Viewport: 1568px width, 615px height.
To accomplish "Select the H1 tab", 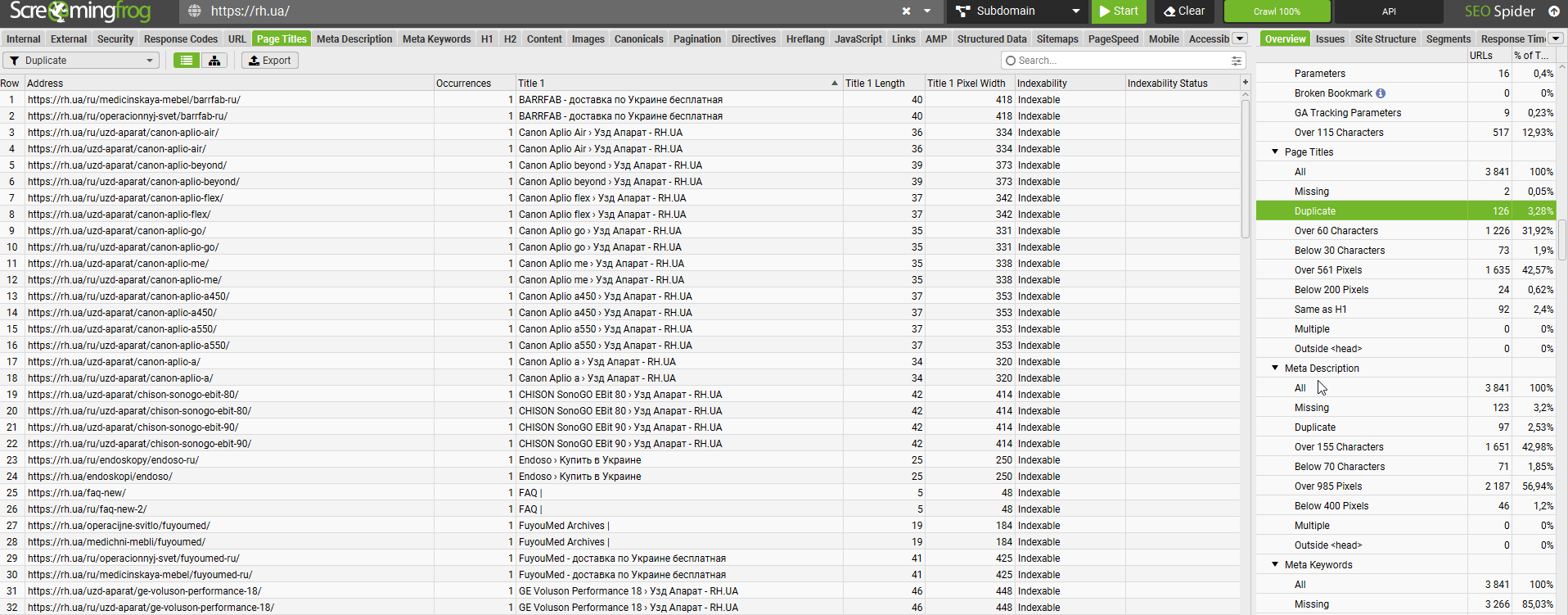I will [x=487, y=39].
